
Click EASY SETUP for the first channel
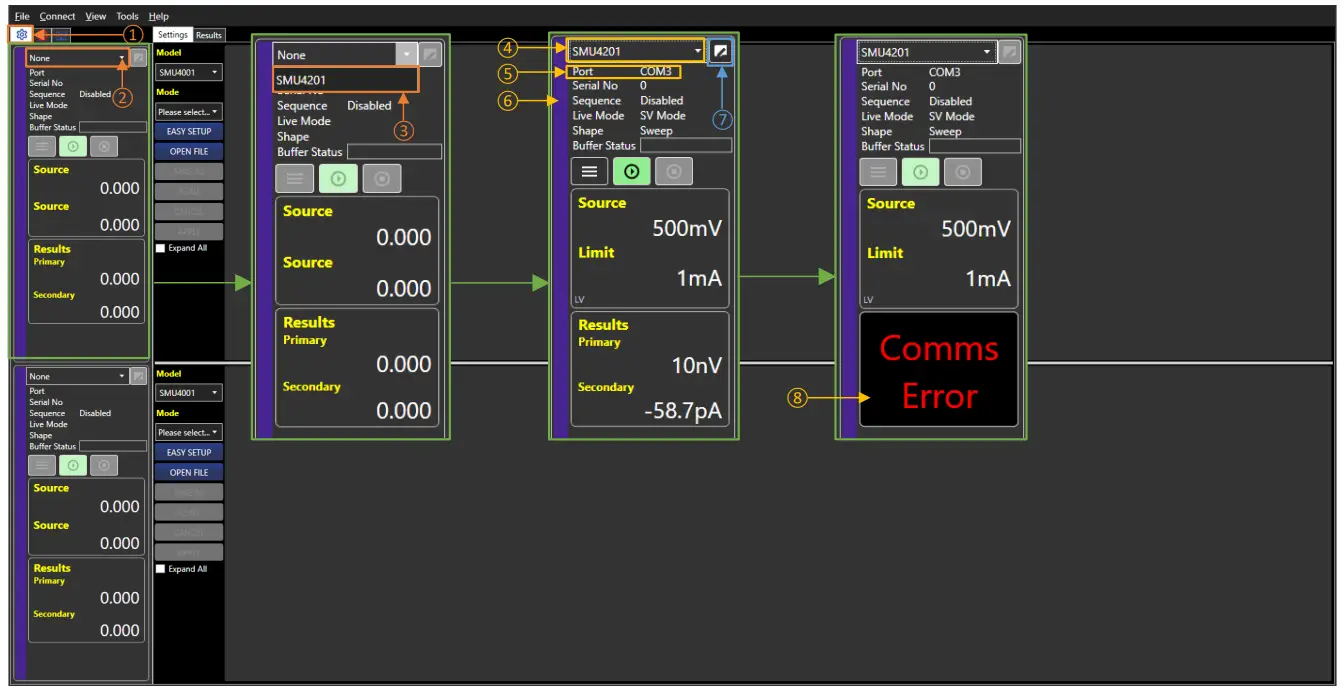pos(189,131)
